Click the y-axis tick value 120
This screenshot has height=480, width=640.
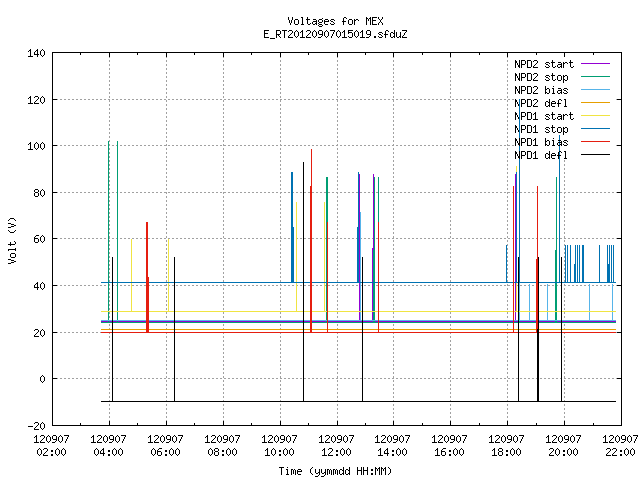coord(36,100)
